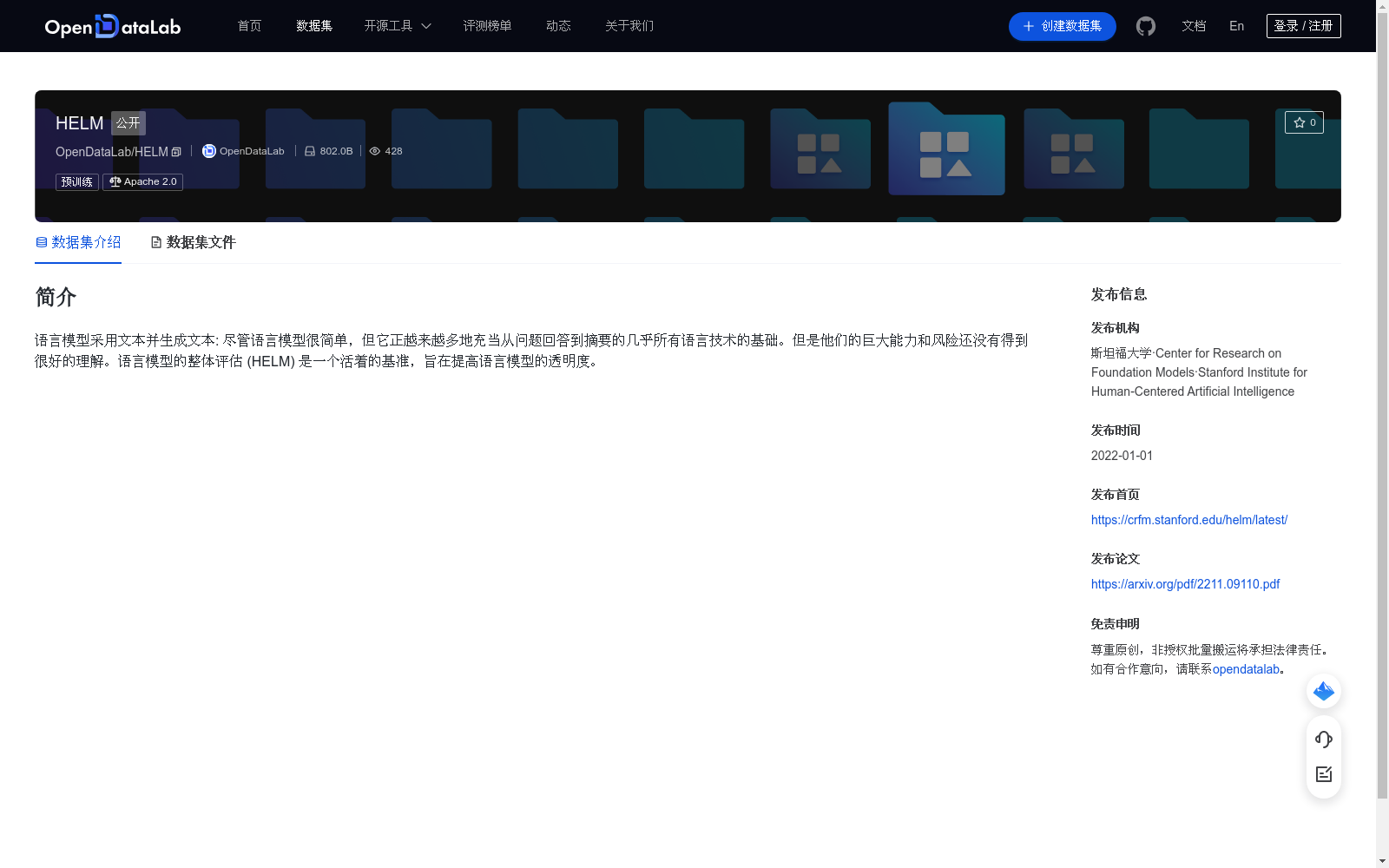This screenshot has height=868, width=1389.
Task: Switch to the 数据集介绍 tab
Action: 78,242
